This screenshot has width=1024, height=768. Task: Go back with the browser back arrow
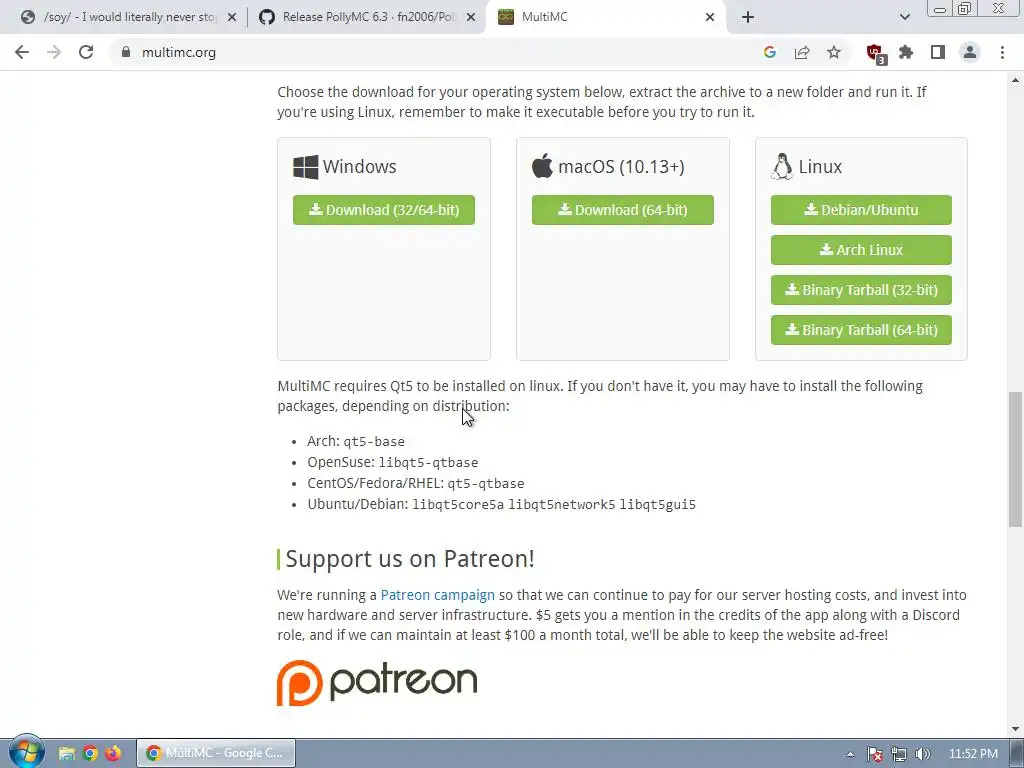pos(22,52)
